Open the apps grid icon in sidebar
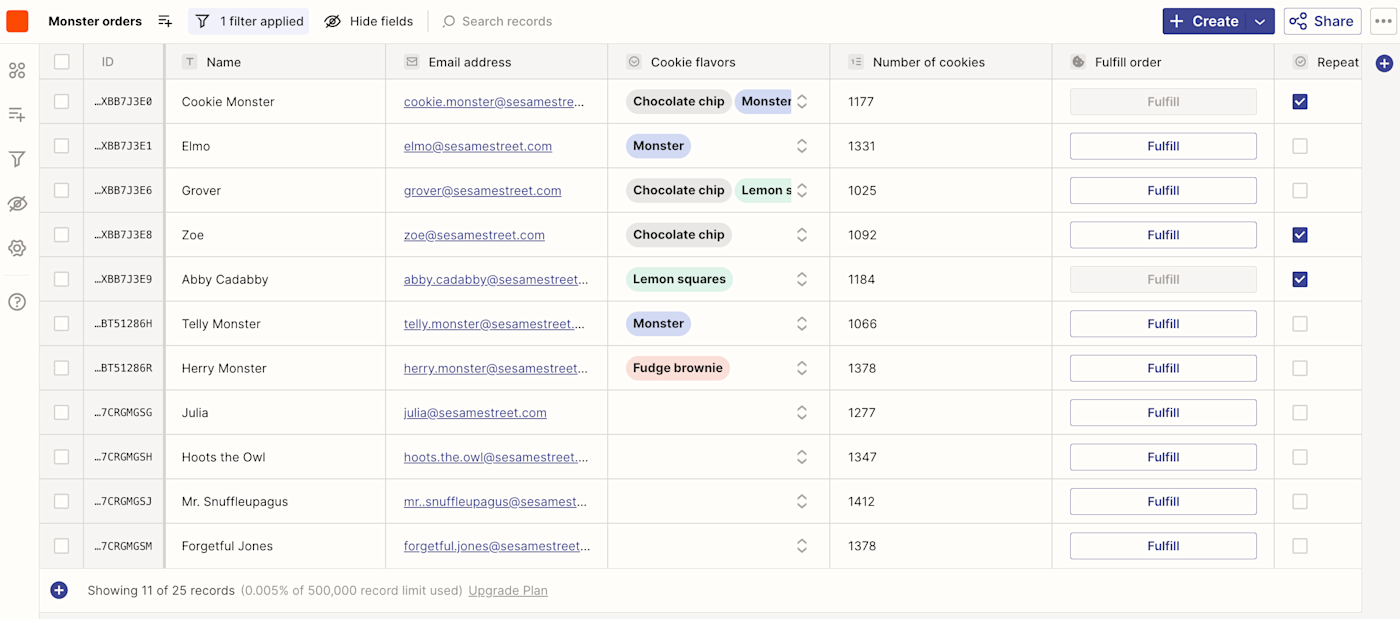Image resolution: width=1400 pixels, height=619 pixels. [x=17, y=71]
